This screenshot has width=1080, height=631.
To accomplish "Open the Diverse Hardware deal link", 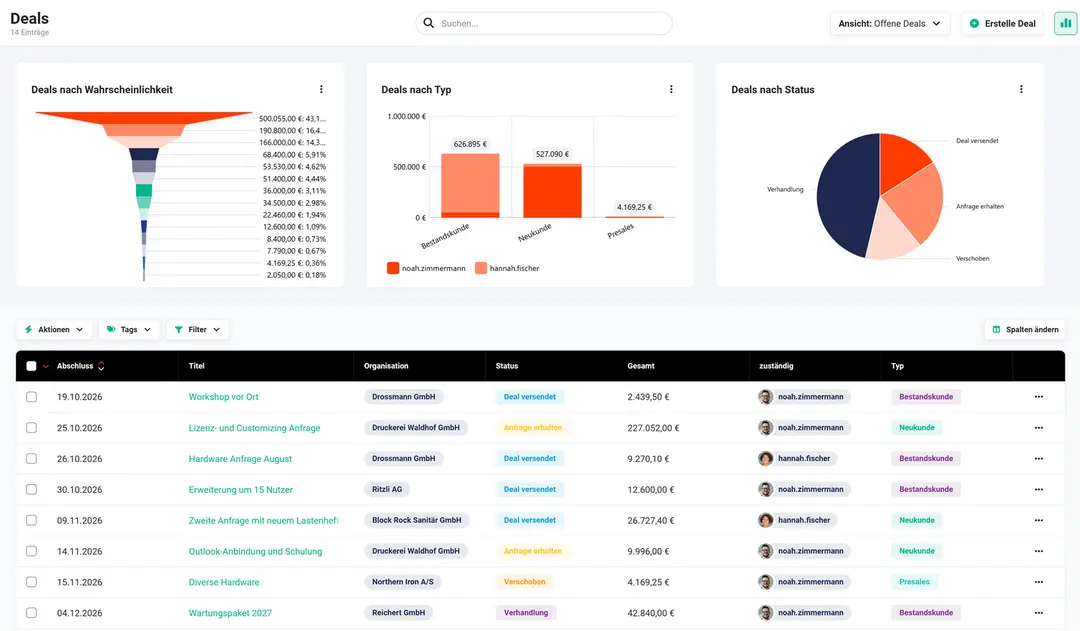I will (x=224, y=582).
